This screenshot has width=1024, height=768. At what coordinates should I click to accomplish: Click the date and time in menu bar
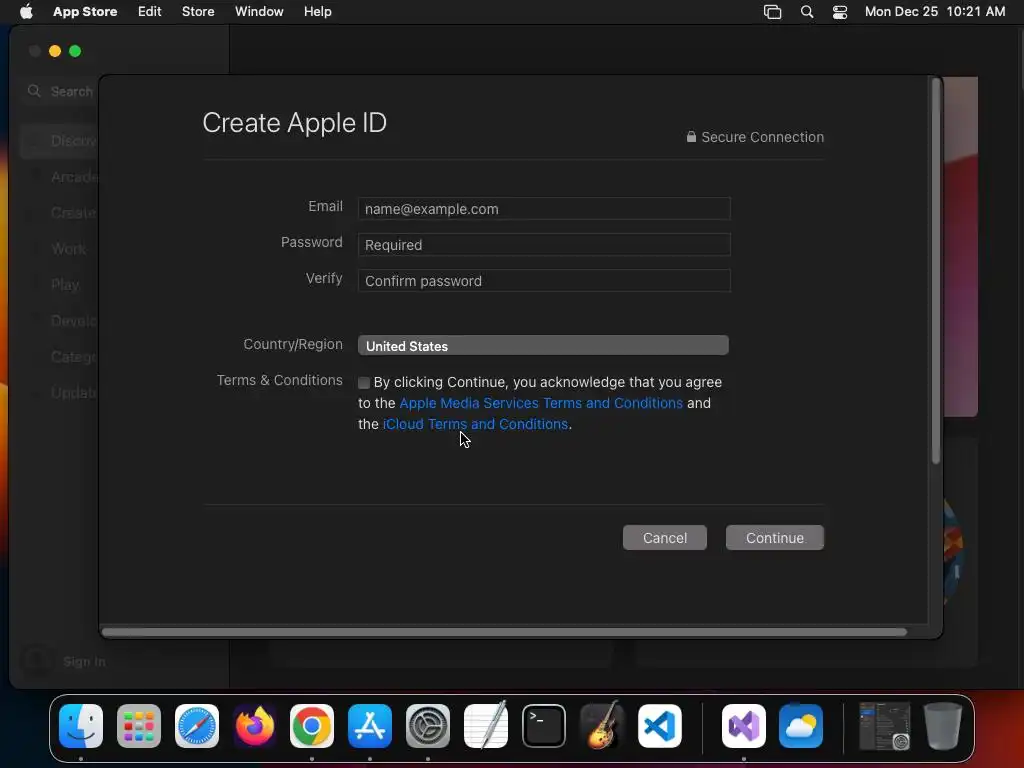[935, 12]
